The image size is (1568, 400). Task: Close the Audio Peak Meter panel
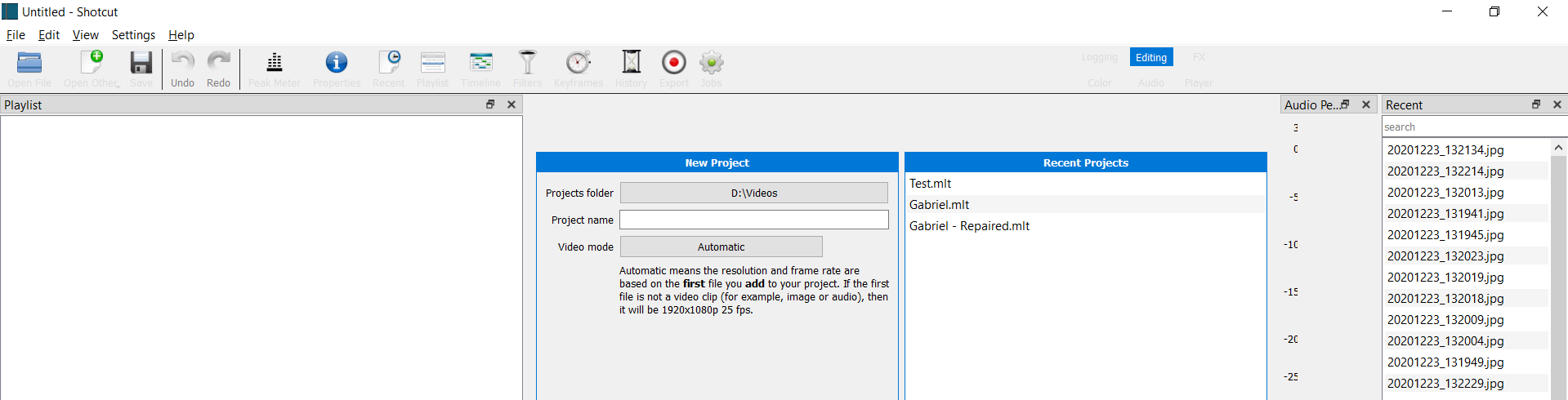1366,104
